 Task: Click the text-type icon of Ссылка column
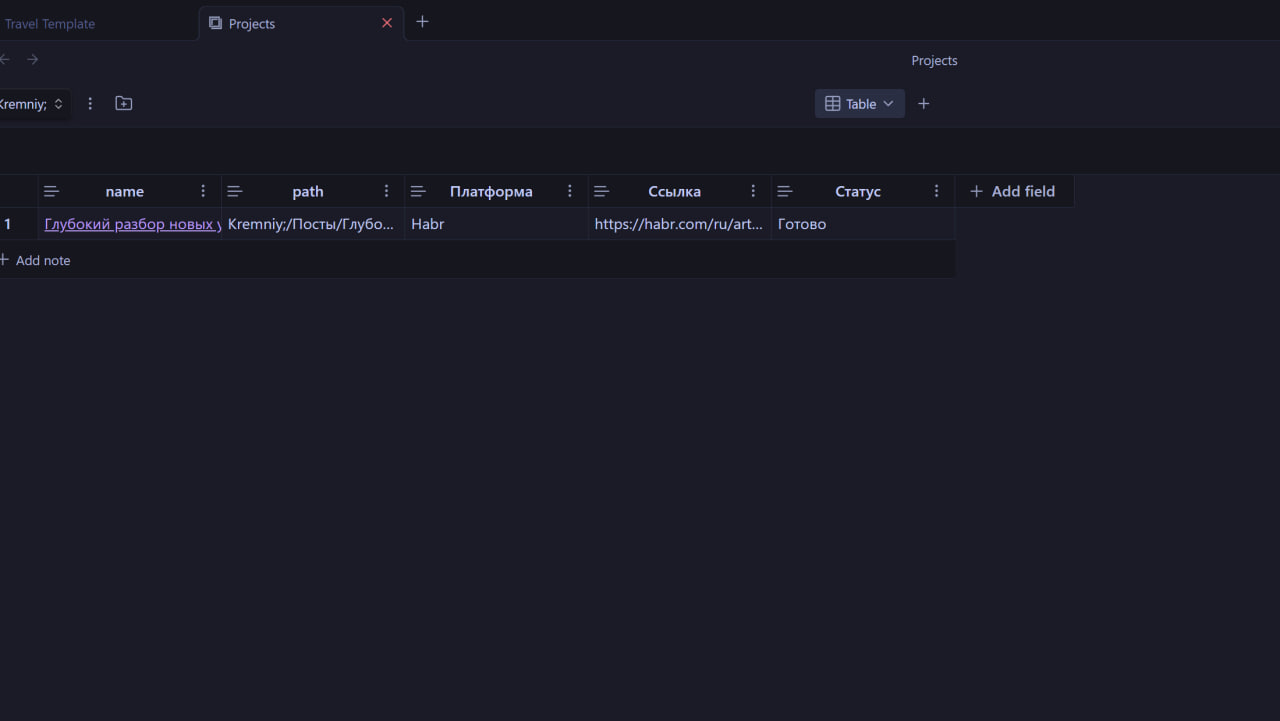tap(602, 192)
